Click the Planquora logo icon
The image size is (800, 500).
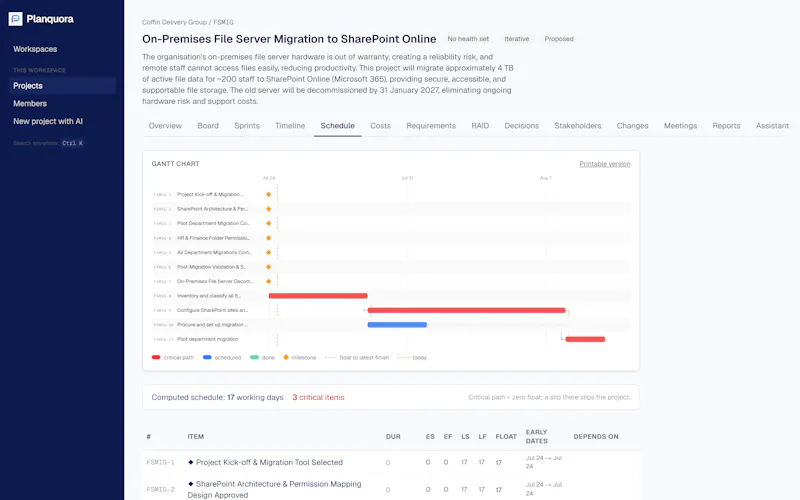tap(15, 19)
